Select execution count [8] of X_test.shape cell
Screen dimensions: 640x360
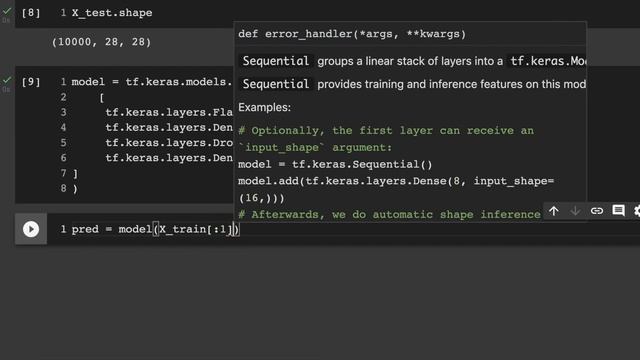[31, 13]
